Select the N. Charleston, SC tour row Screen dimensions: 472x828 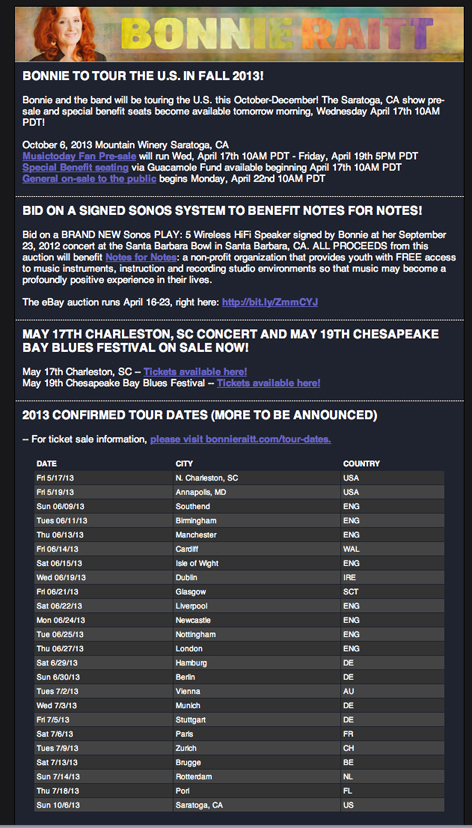click(x=239, y=478)
